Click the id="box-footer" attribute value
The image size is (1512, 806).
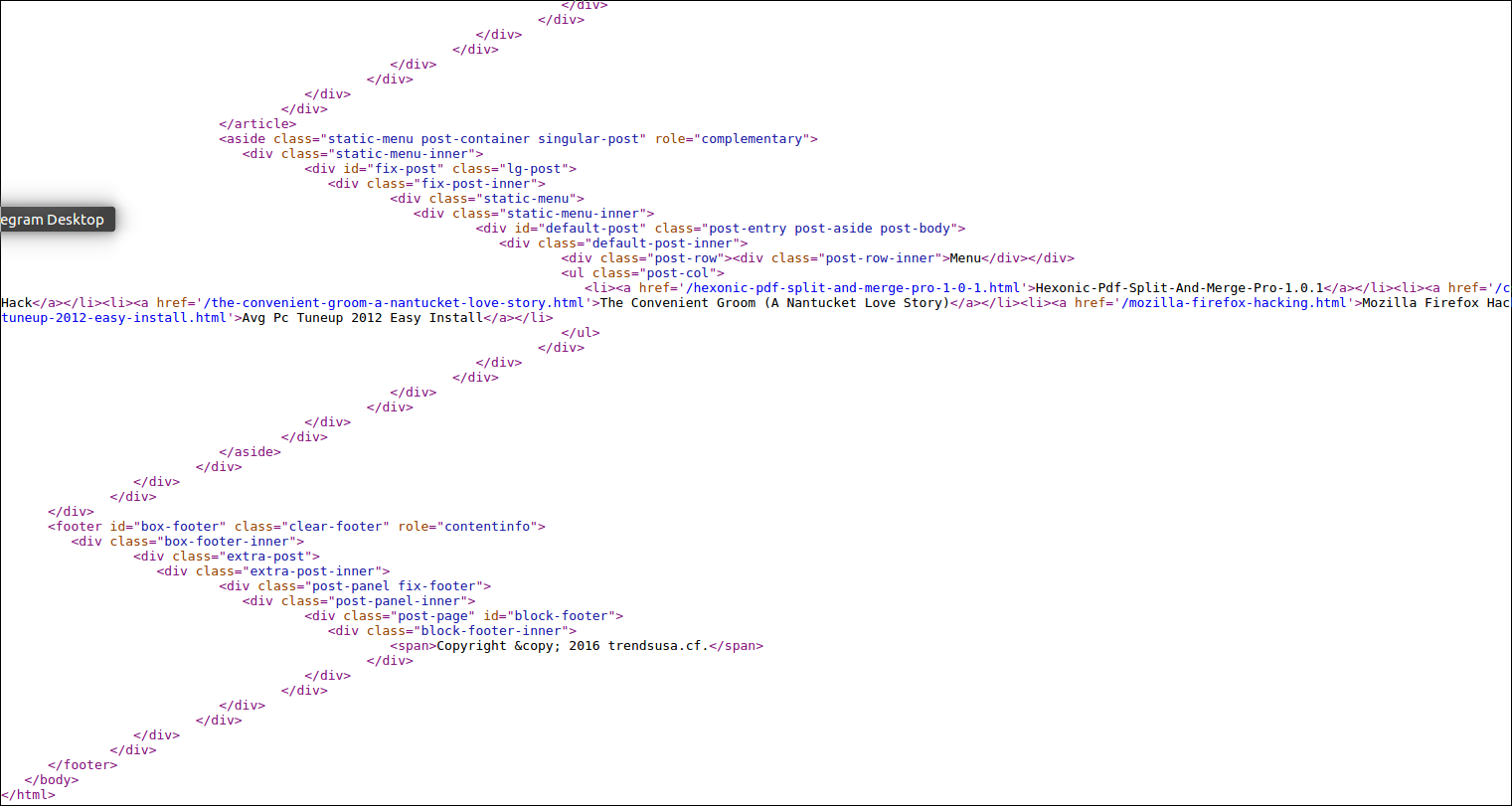click(180, 527)
